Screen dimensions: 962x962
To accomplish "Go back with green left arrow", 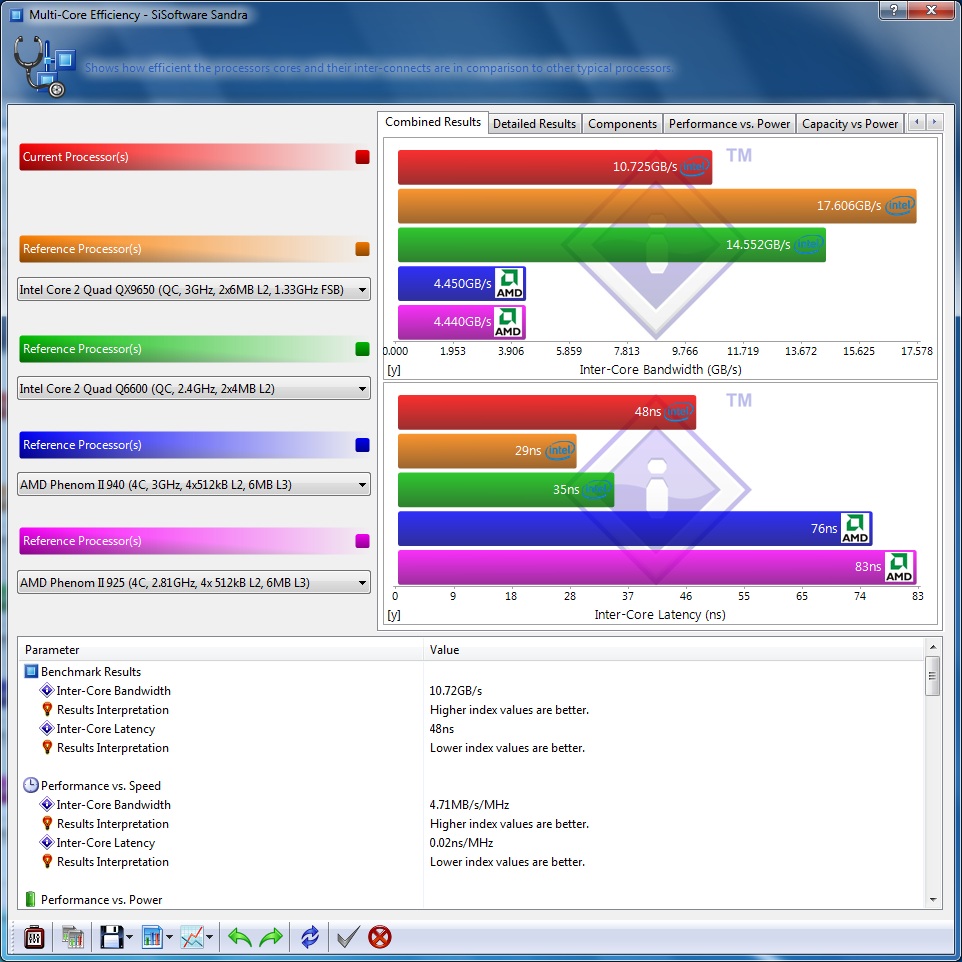I will [239, 937].
